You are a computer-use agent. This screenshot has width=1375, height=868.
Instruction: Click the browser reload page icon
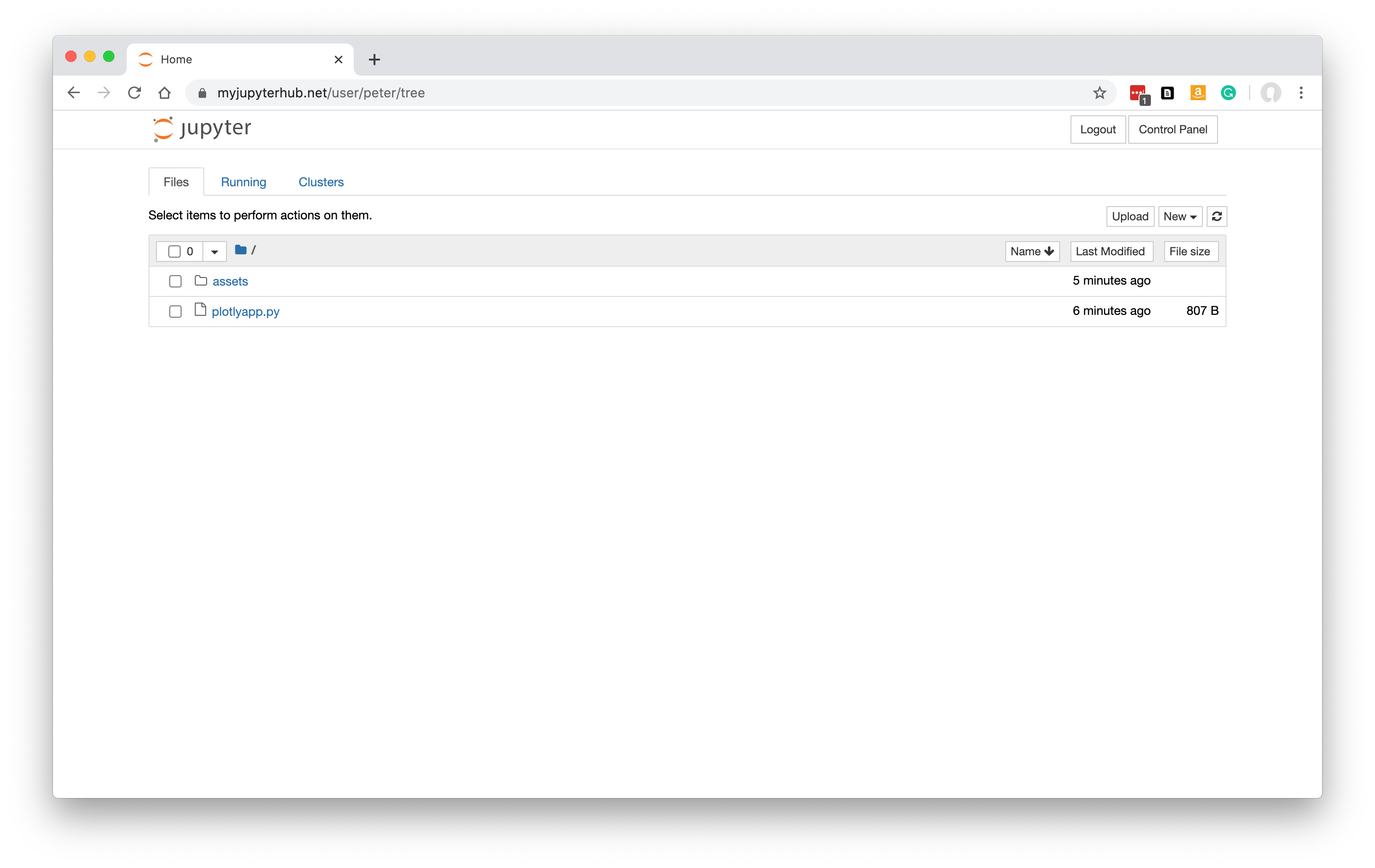pyautogui.click(x=134, y=93)
